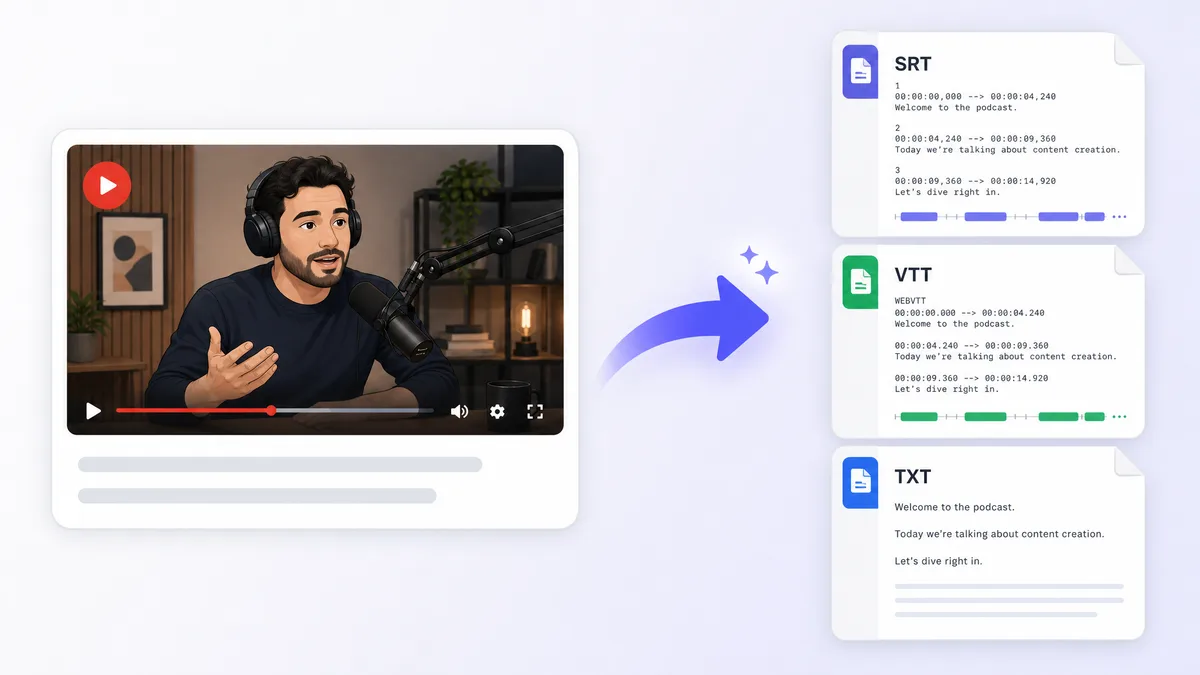
Task: Click VTT timestamp "00:00:09.360 --> 00:00:14.920"
Action: click(971, 378)
